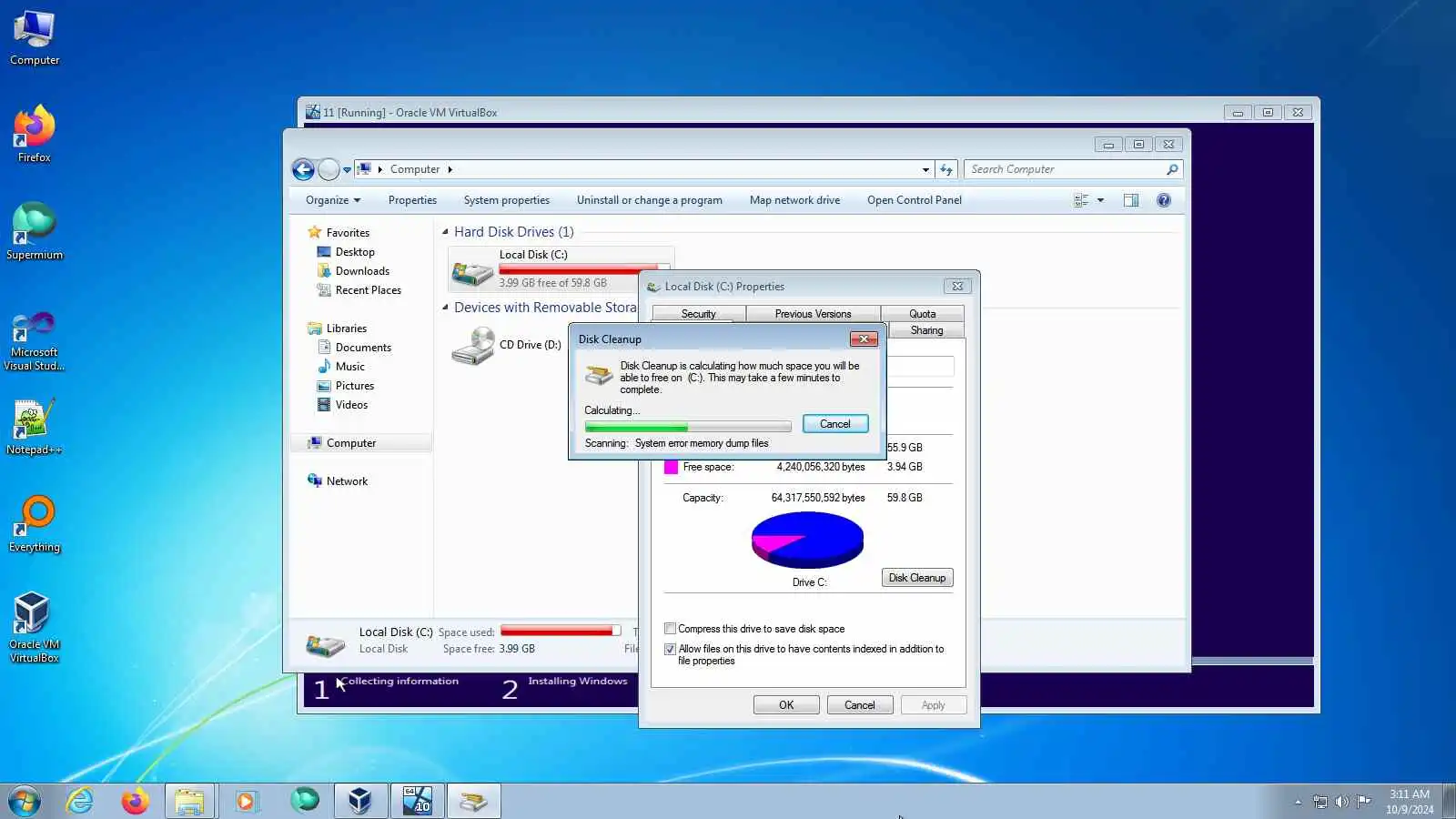This screenshot has height=819, width=1456.
Task: Toggle the preview pane icon
Action: (x=1131, y=200)
